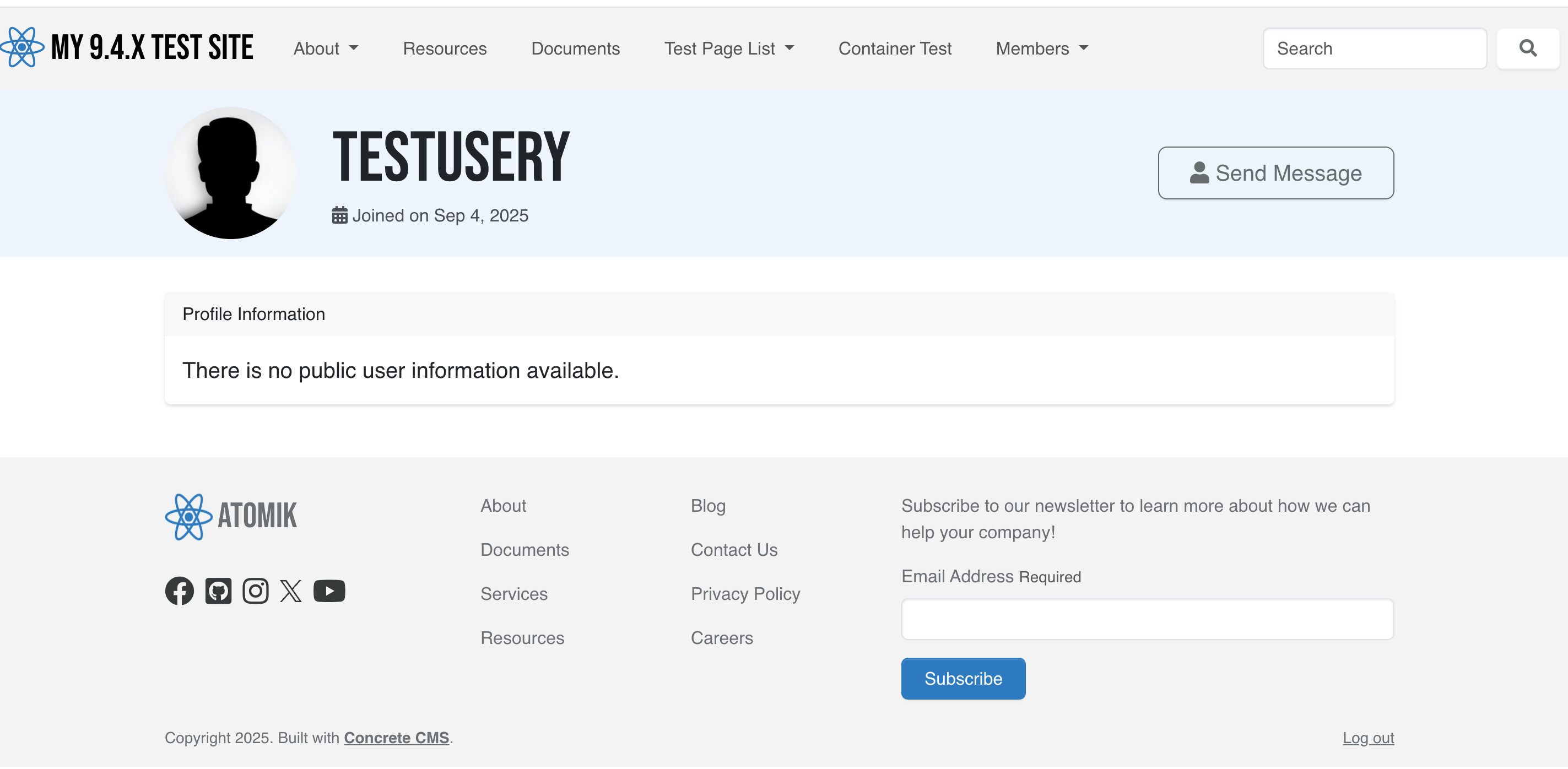Open the Privacy Policy footer link
This screenshot has height=769, width=1568.
[745, 593]
